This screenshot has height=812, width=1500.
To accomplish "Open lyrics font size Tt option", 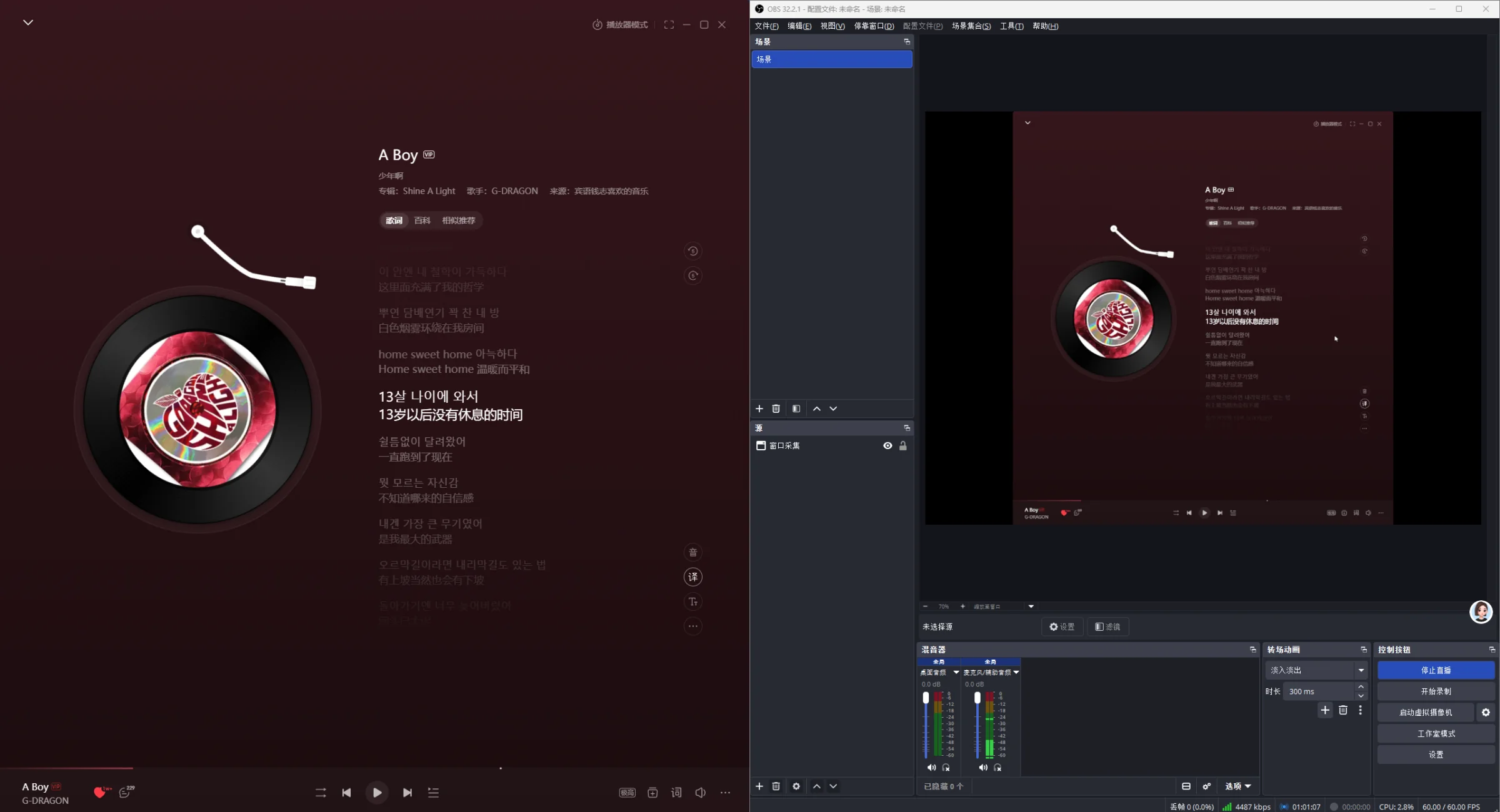I will tap(692, 602).
